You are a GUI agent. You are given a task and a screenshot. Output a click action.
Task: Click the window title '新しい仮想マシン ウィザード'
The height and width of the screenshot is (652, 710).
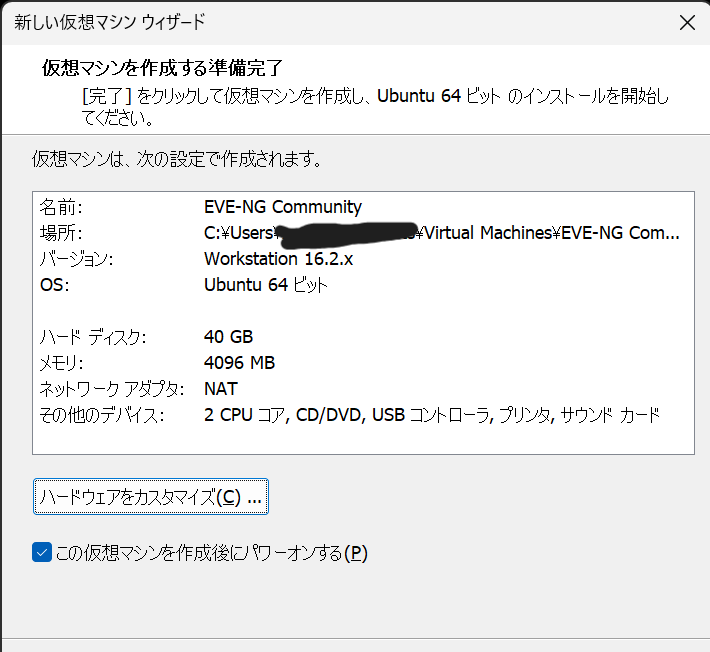pos(110,22)
